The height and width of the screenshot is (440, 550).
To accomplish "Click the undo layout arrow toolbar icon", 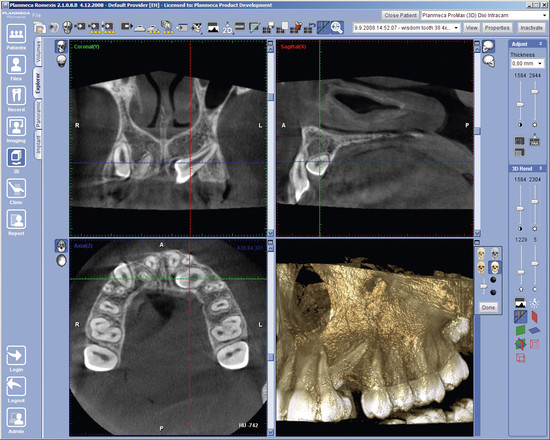I will [x=309, y=27].
